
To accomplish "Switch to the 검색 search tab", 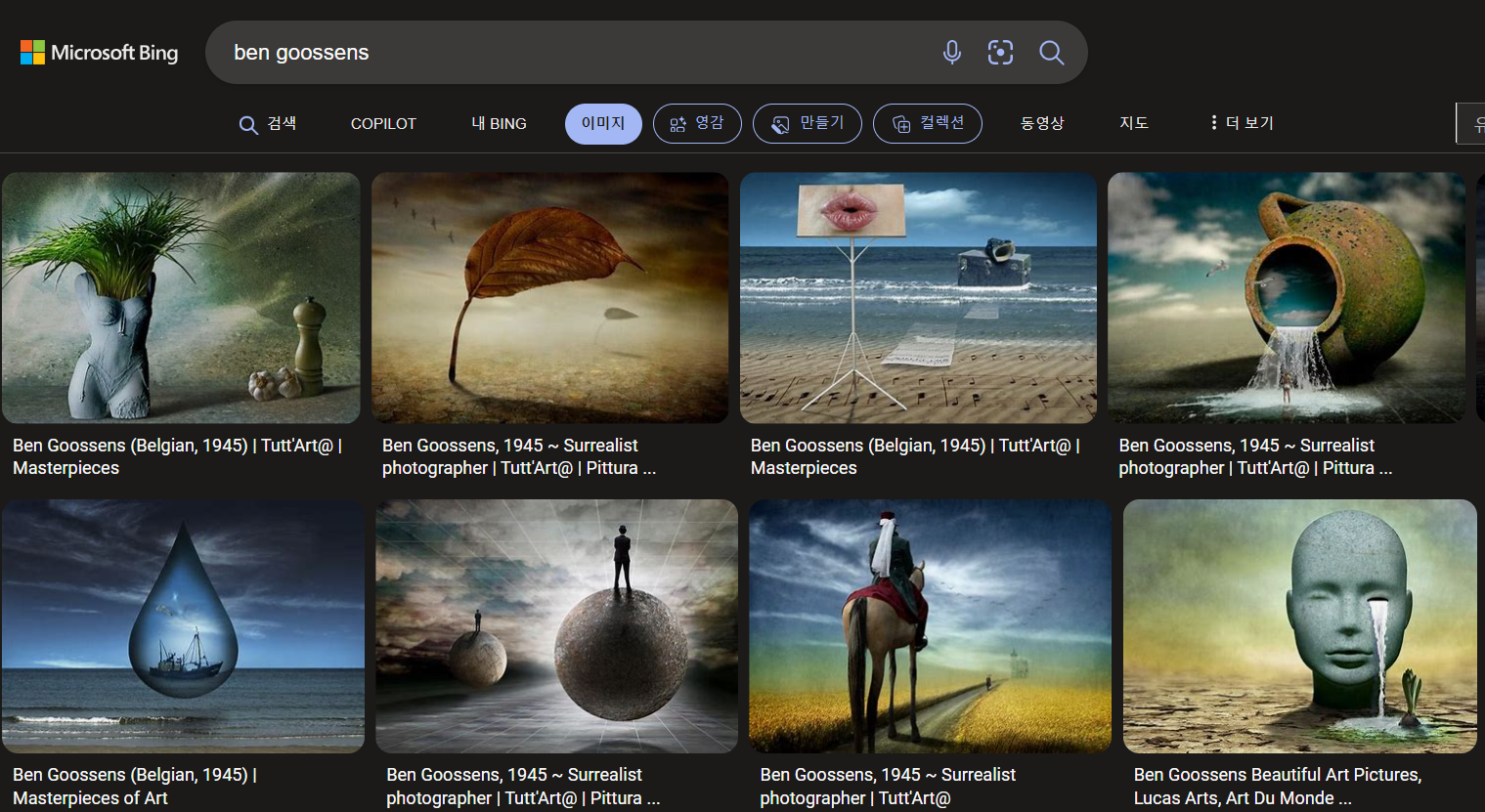I will point(268,123).
